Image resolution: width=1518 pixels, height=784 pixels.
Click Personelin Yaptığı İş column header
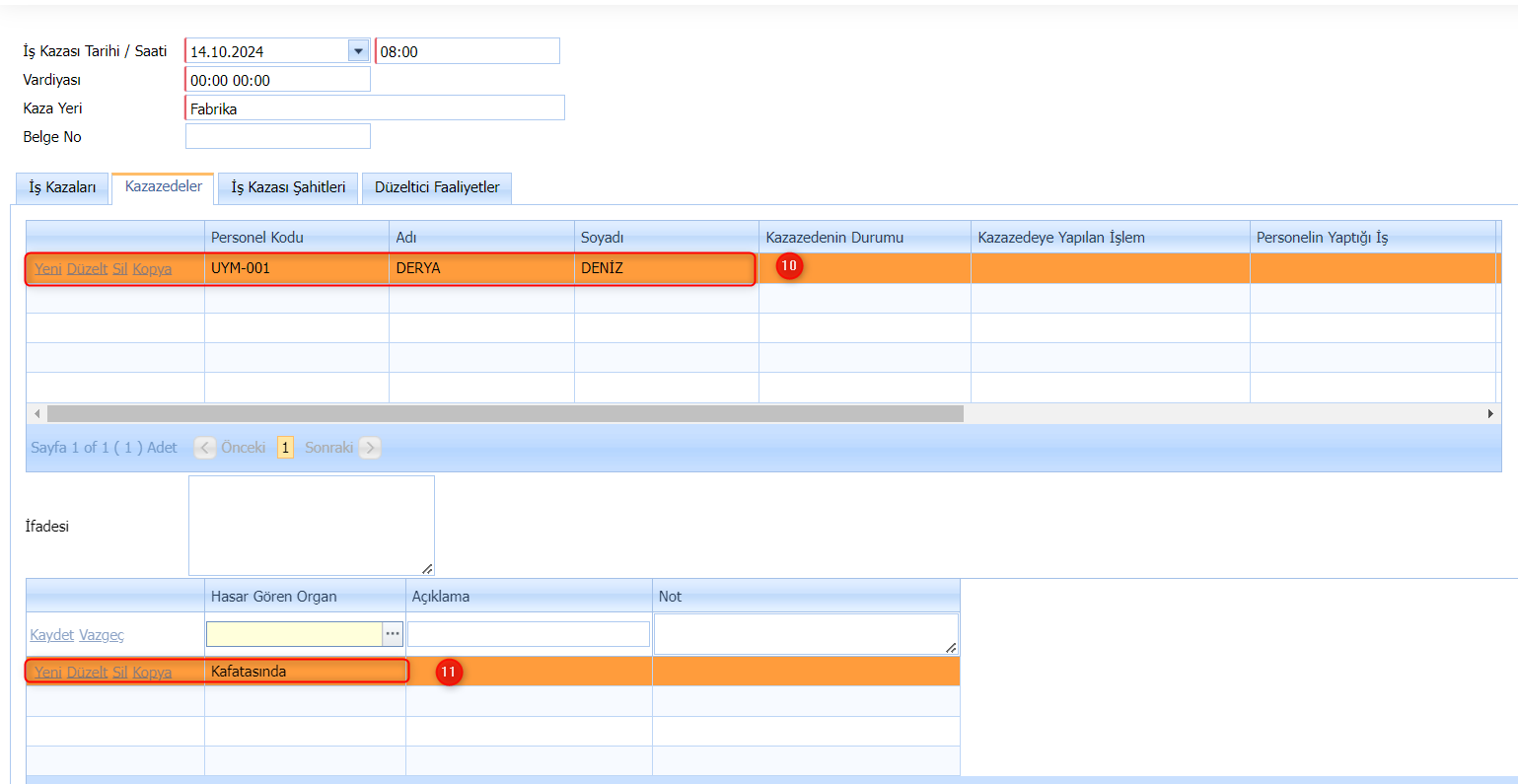click(1373, 238)
